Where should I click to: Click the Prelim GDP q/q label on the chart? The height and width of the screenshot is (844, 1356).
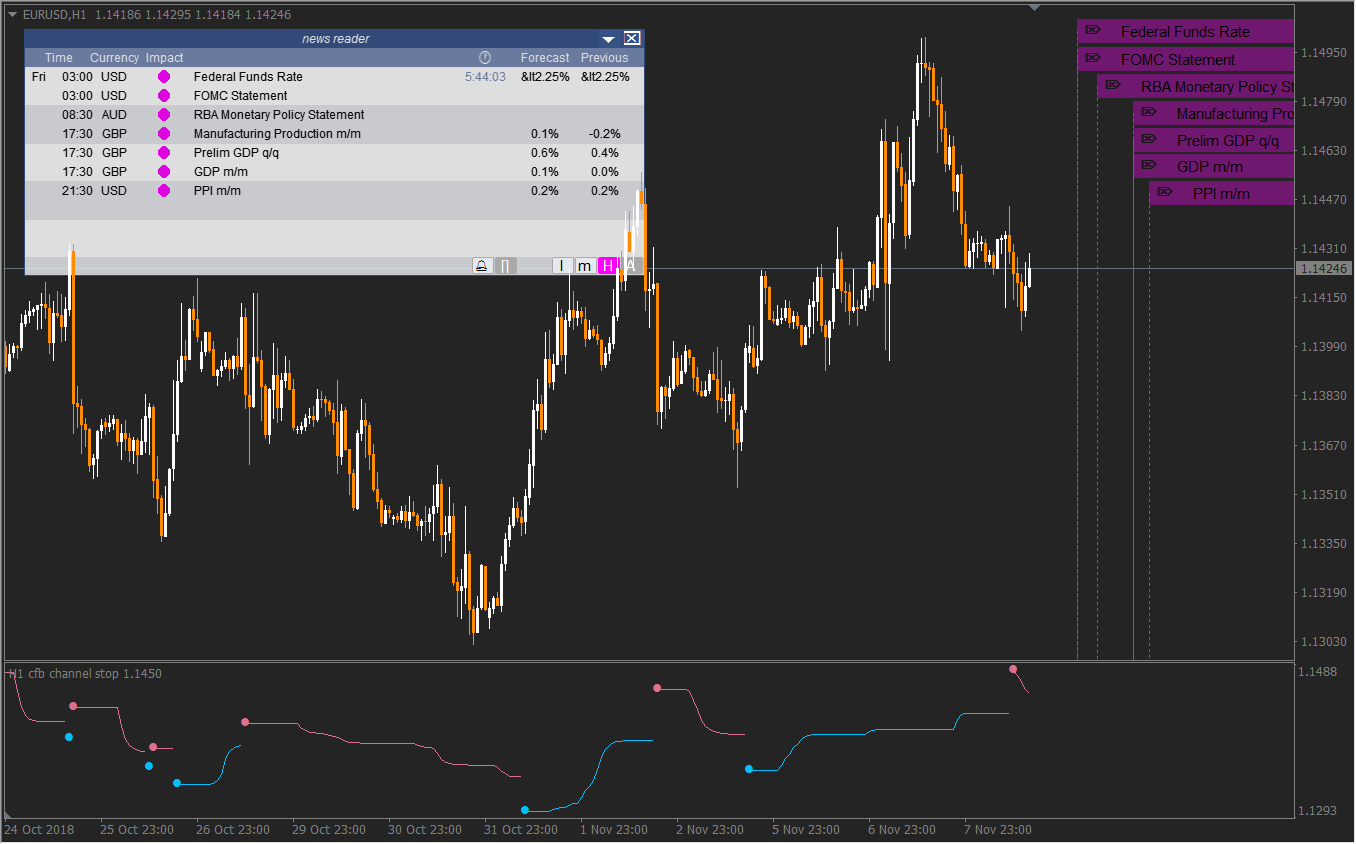(1228, 141)
